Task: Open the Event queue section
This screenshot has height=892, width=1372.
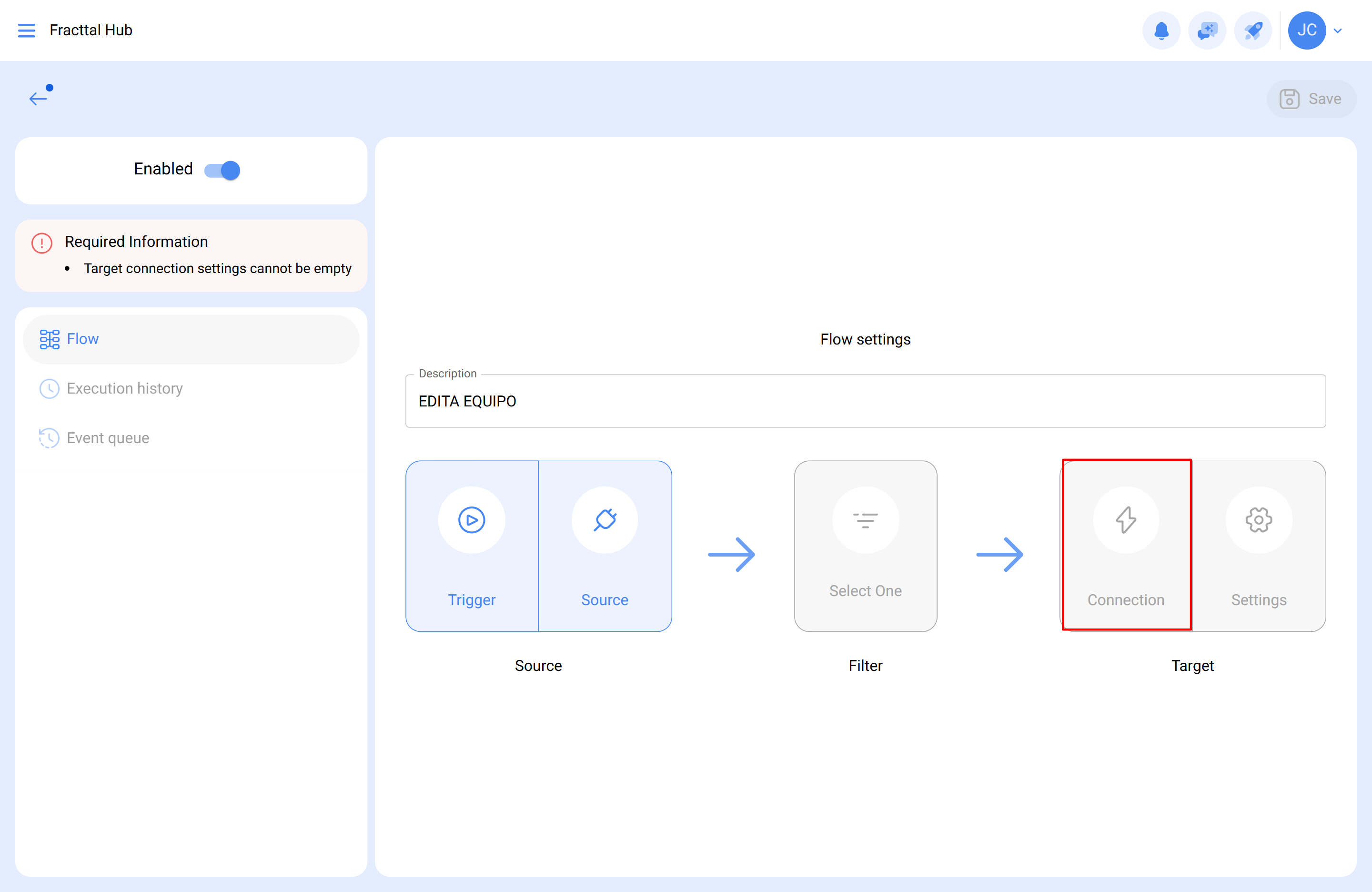Action: [108, 438]
